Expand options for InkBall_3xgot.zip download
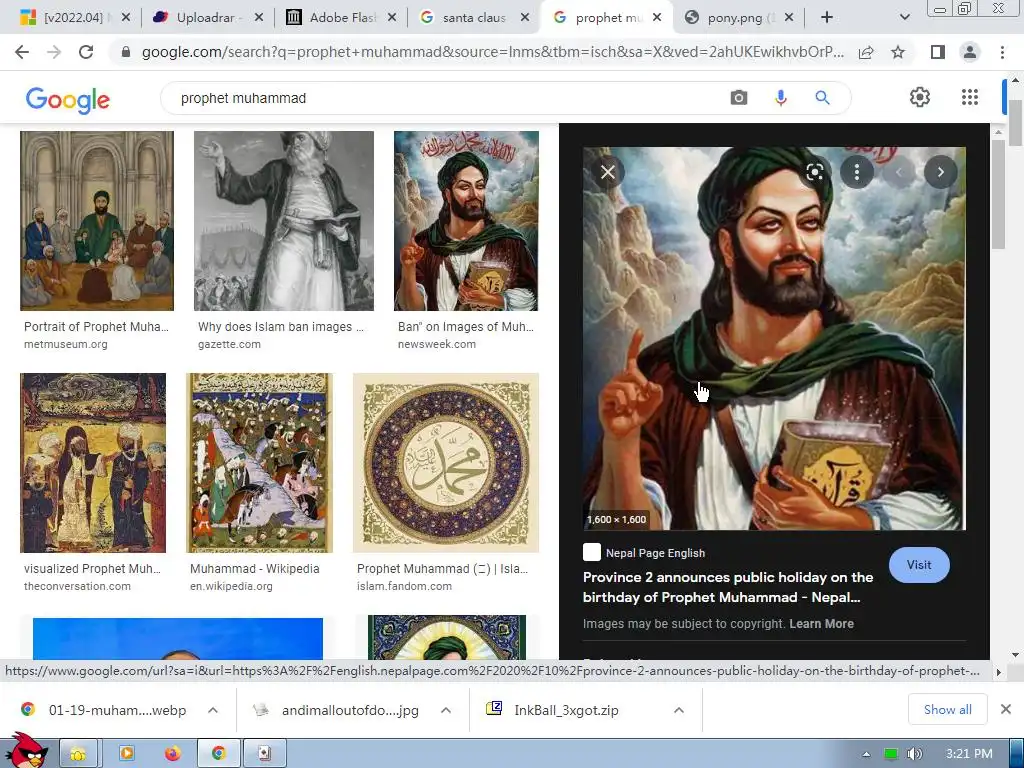 [x=679, y=710]
